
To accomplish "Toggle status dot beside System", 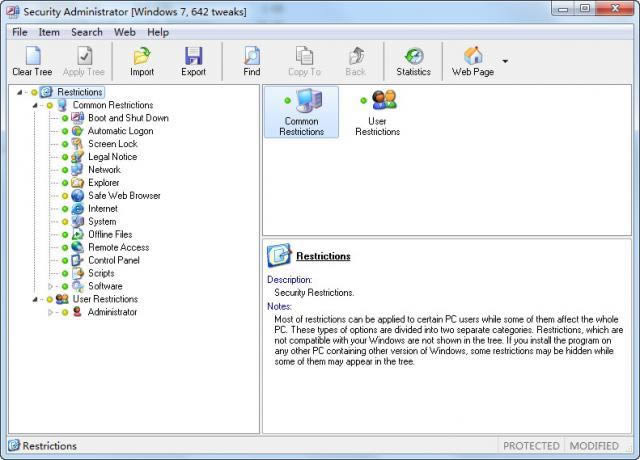I will point(65,222).
